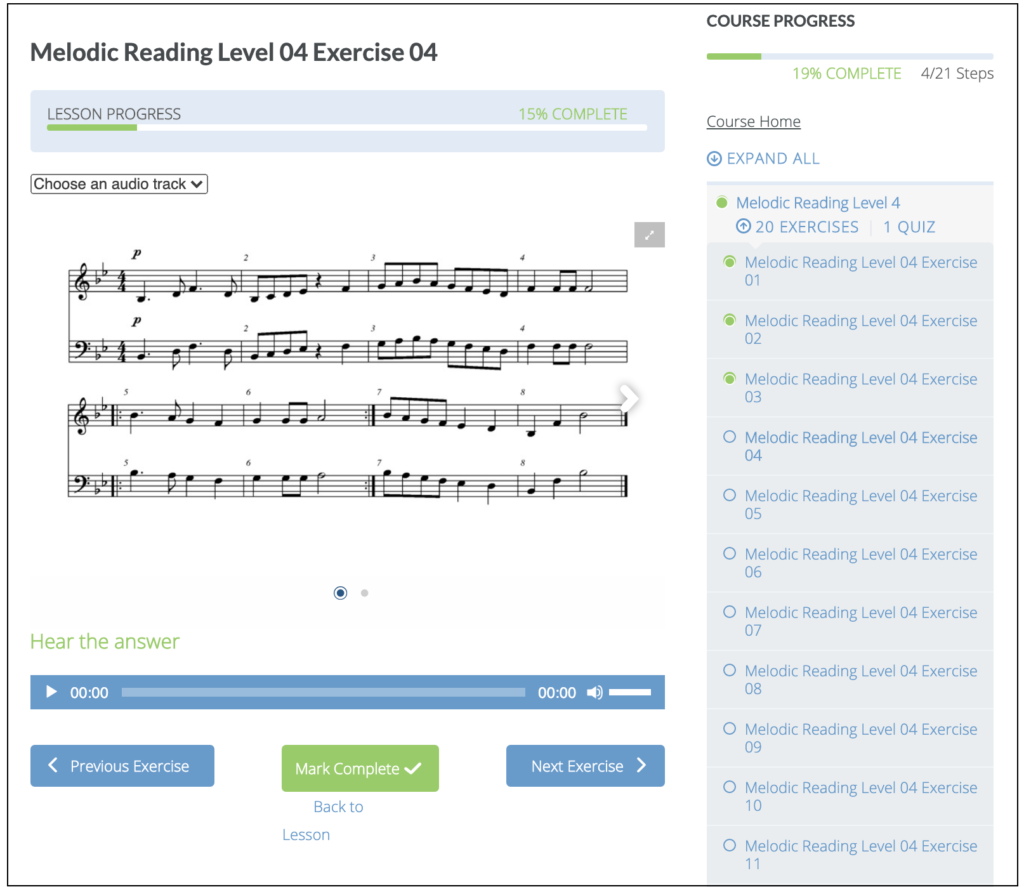Screen dimensions: 1024x887
Task: Open the Course Home link
Action: click(x=753, y=122)
